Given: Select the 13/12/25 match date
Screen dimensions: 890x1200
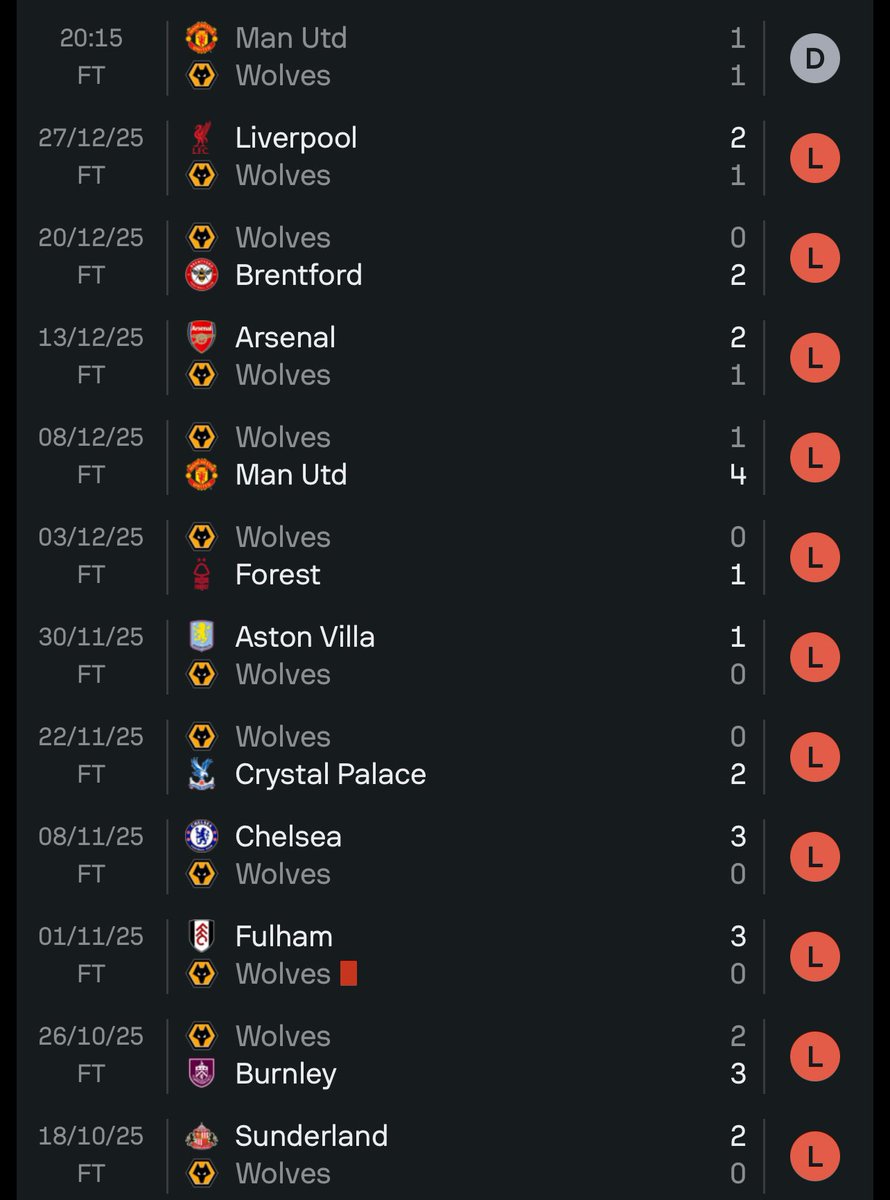Looking at the screenshot, I should tap(91, 338).
